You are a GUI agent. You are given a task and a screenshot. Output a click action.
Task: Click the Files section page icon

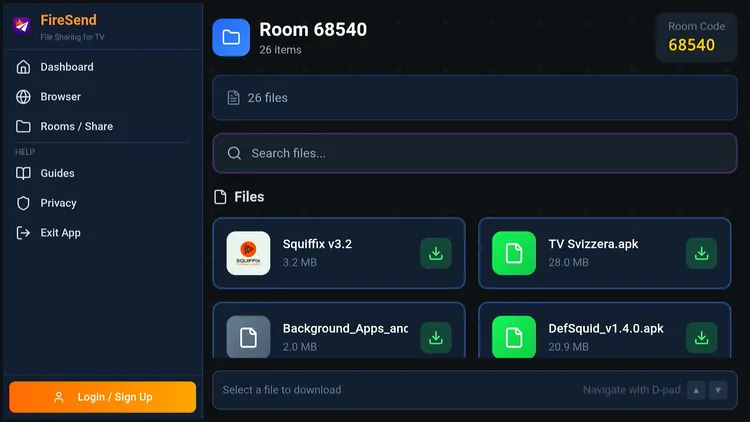(x=220, y=197)
